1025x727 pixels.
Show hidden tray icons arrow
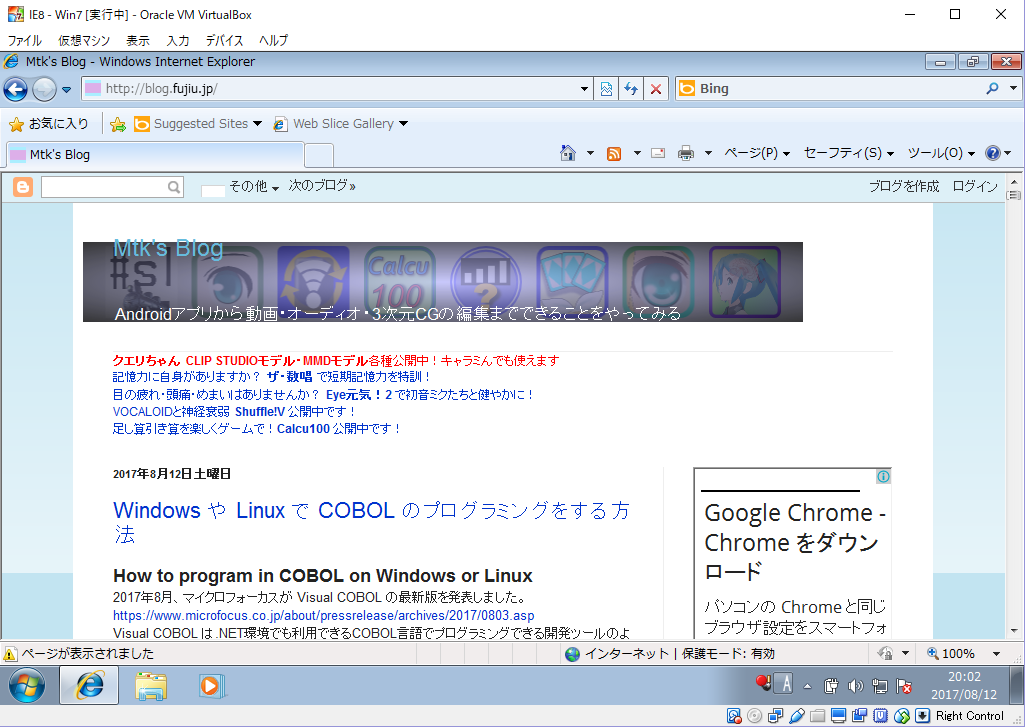click(807, 686)
